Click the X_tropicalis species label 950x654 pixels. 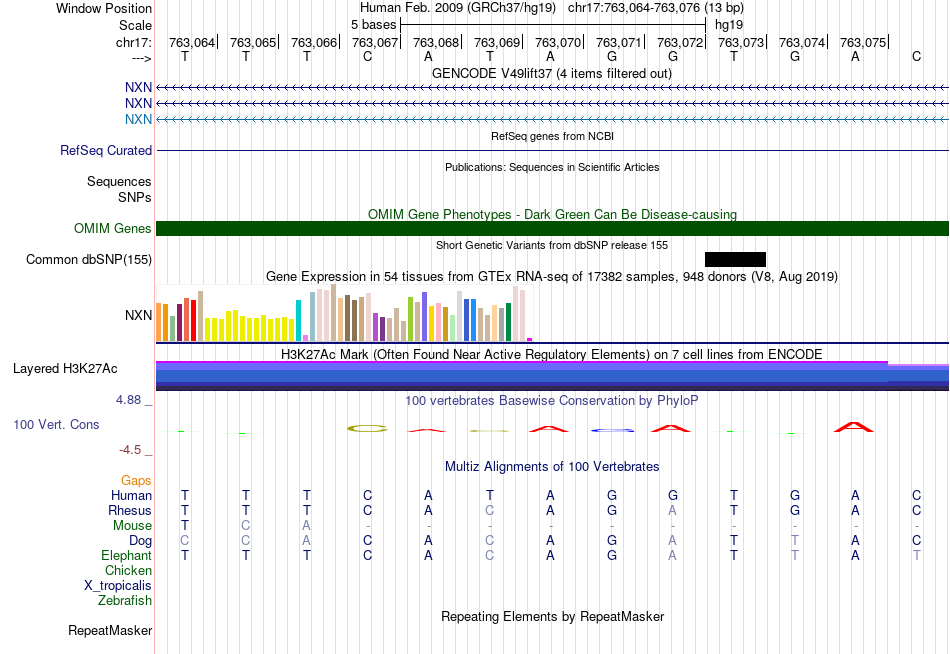(118, 586)
